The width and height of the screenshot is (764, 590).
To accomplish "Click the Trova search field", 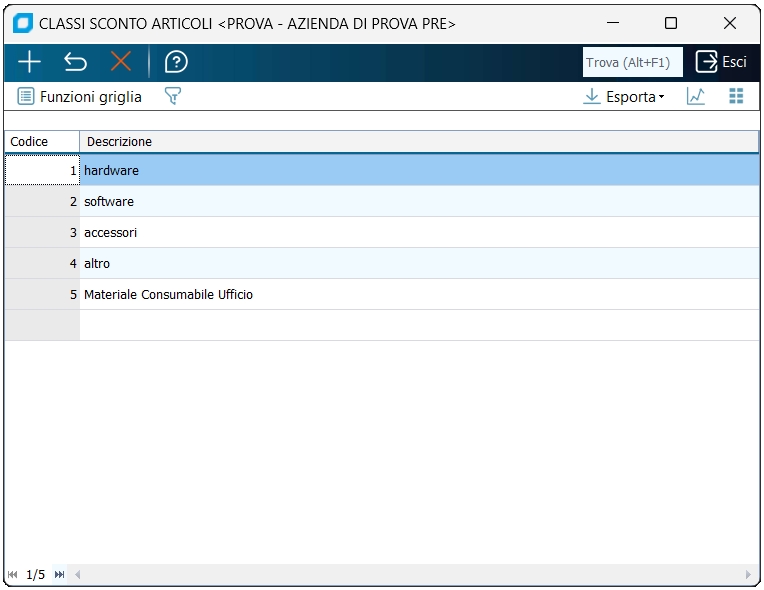I will 632,62.
